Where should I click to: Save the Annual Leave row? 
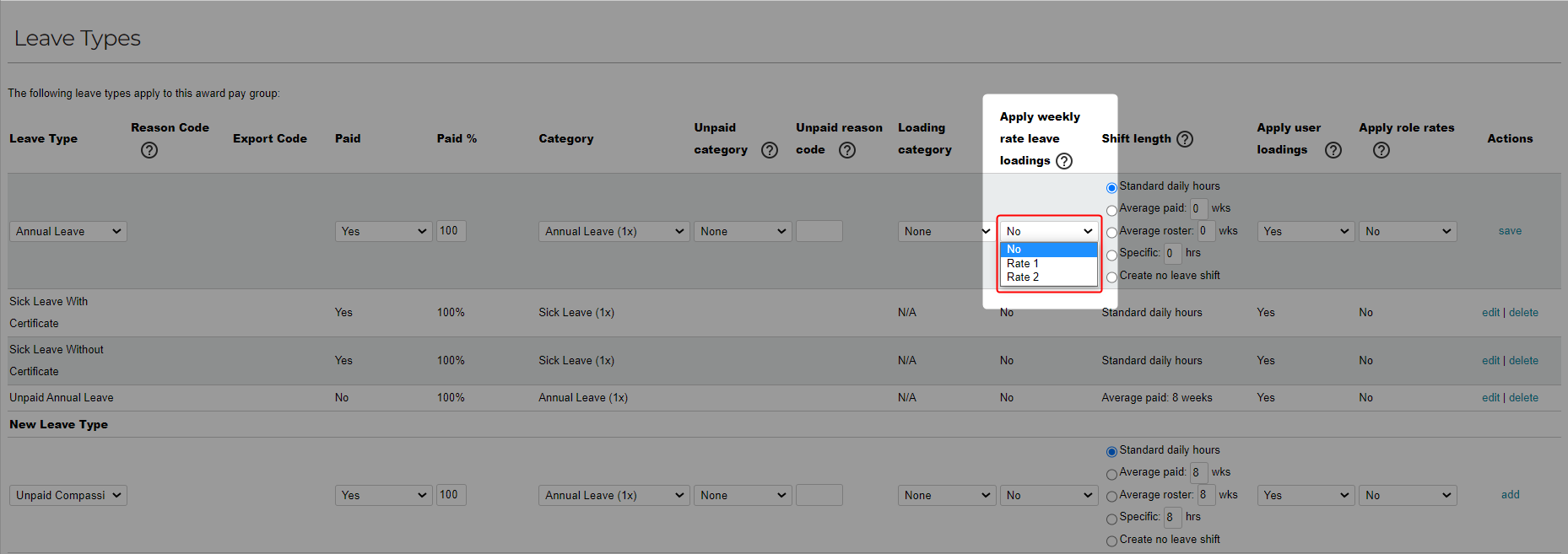pos(1510,230)
